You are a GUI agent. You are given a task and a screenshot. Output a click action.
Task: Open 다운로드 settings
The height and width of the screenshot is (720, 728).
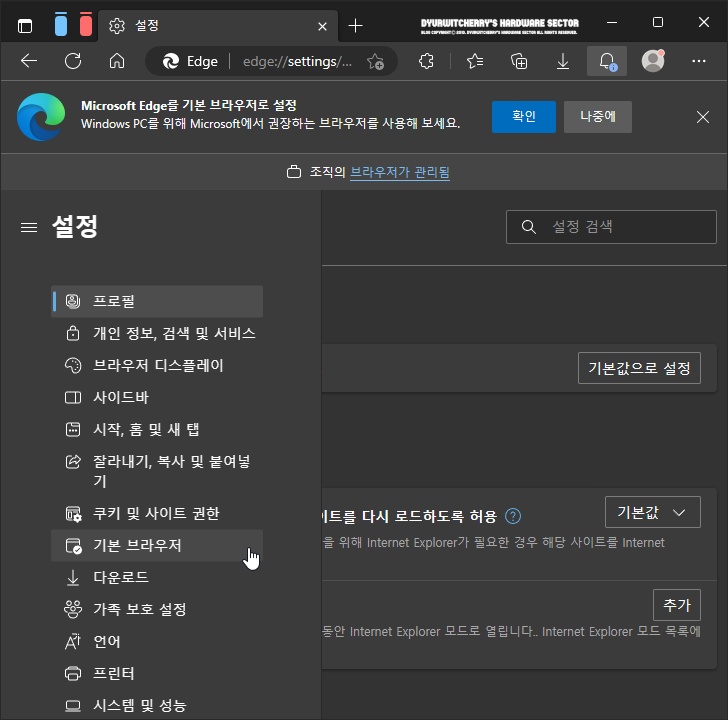click(x=157, y=577)
